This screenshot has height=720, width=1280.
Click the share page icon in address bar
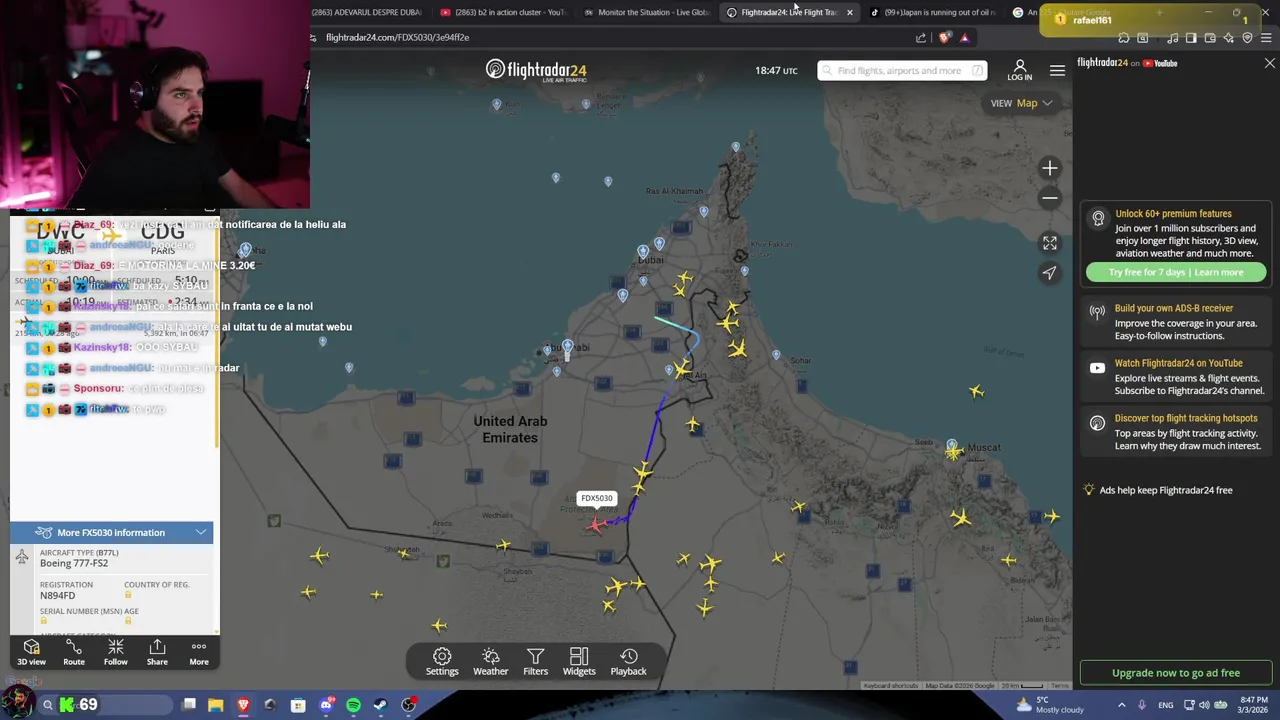(x=920, y=38)
